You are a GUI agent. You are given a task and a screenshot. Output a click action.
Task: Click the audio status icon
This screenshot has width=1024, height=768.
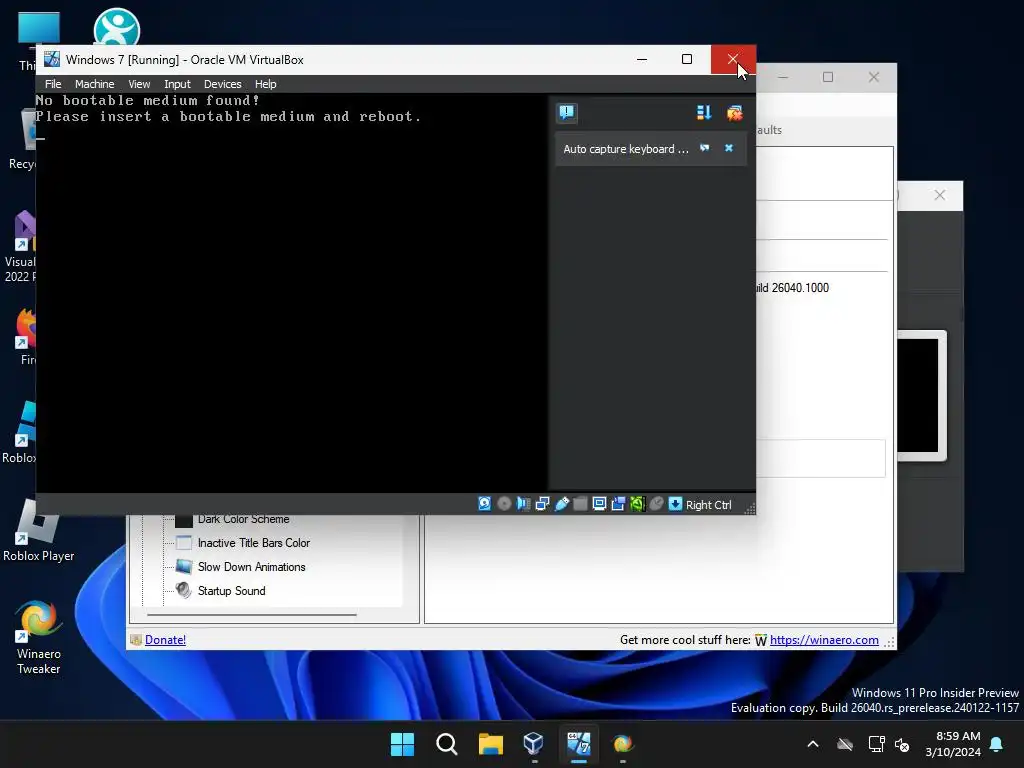point(523,504)
